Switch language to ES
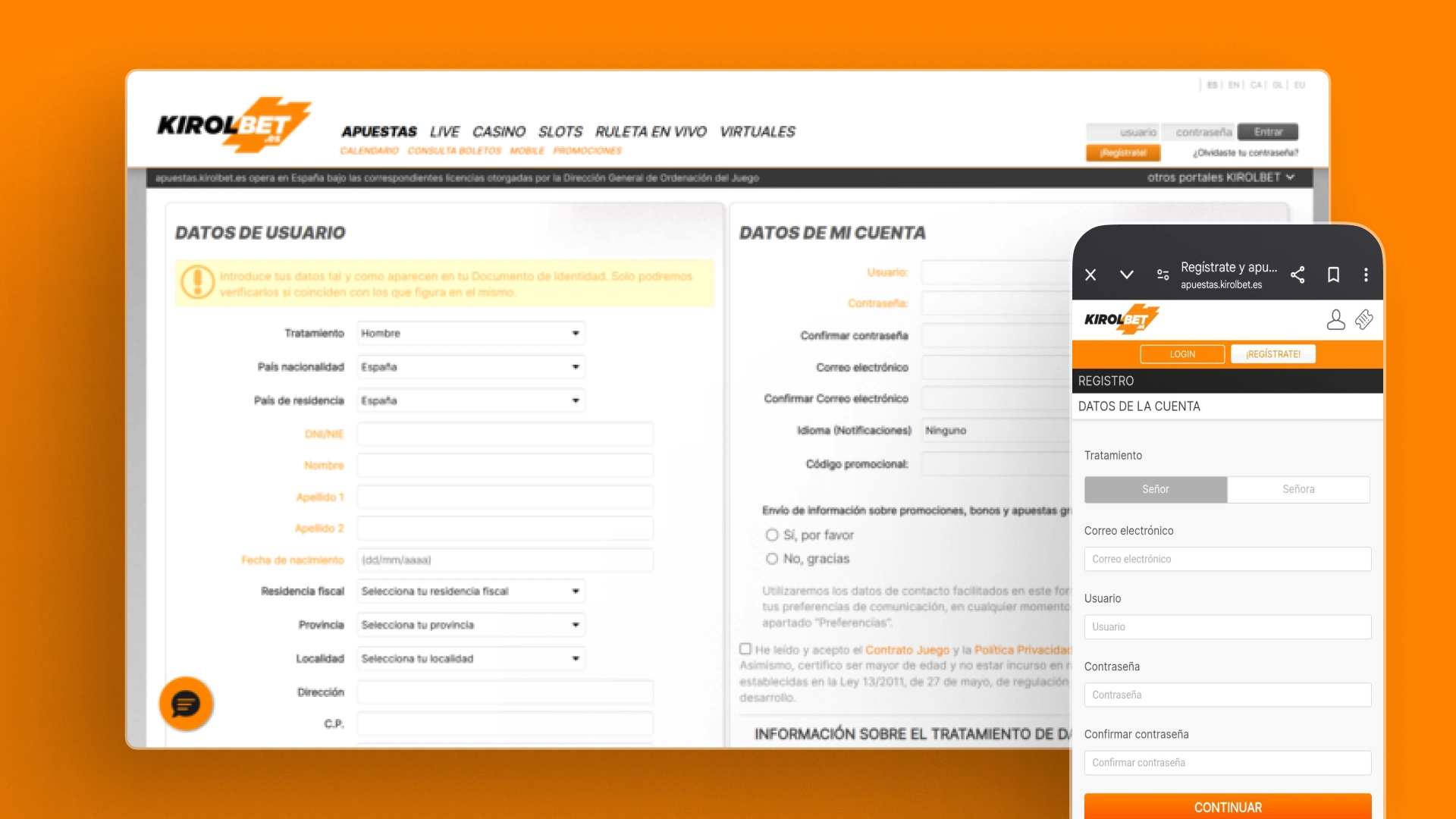 point(1212,85)
